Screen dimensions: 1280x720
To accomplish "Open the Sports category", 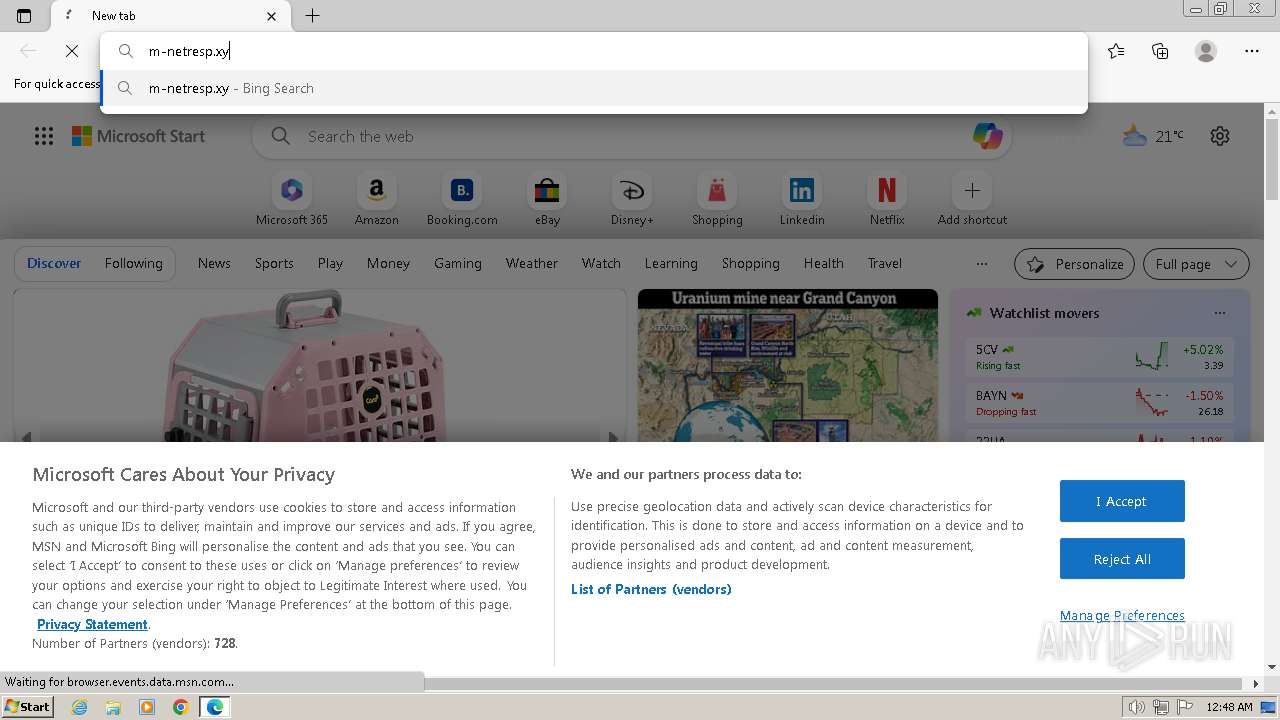I will 274,263.
